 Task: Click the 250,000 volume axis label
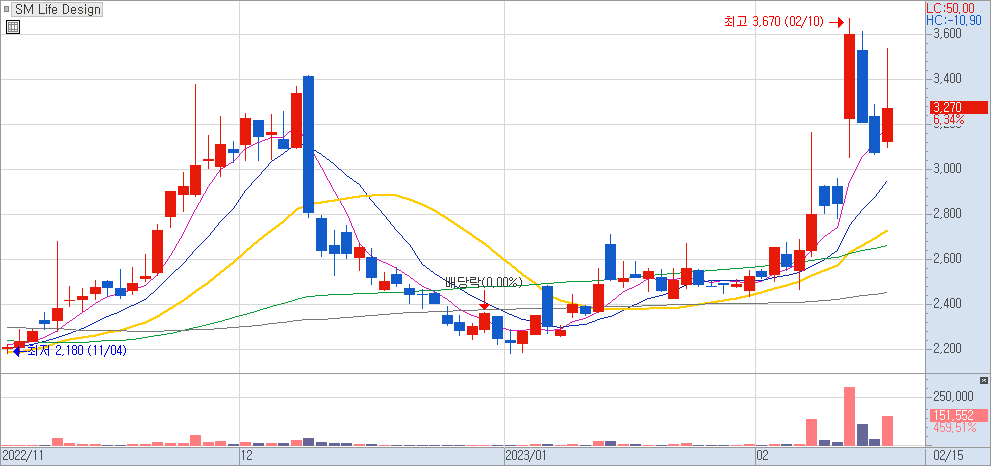coord(953,396)
